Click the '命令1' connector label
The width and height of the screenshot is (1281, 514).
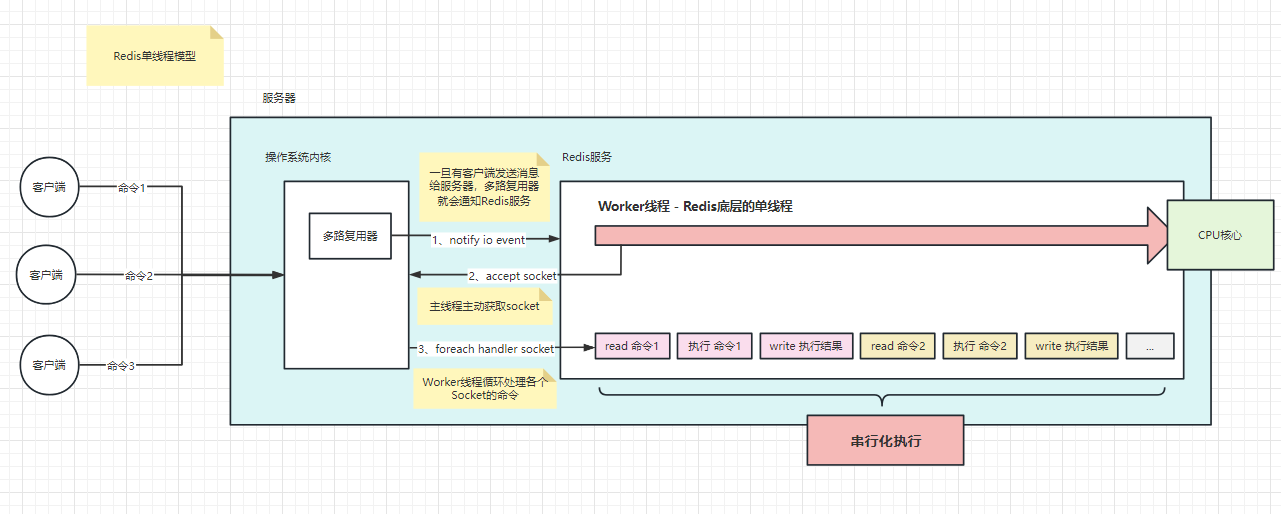[132, 187]
